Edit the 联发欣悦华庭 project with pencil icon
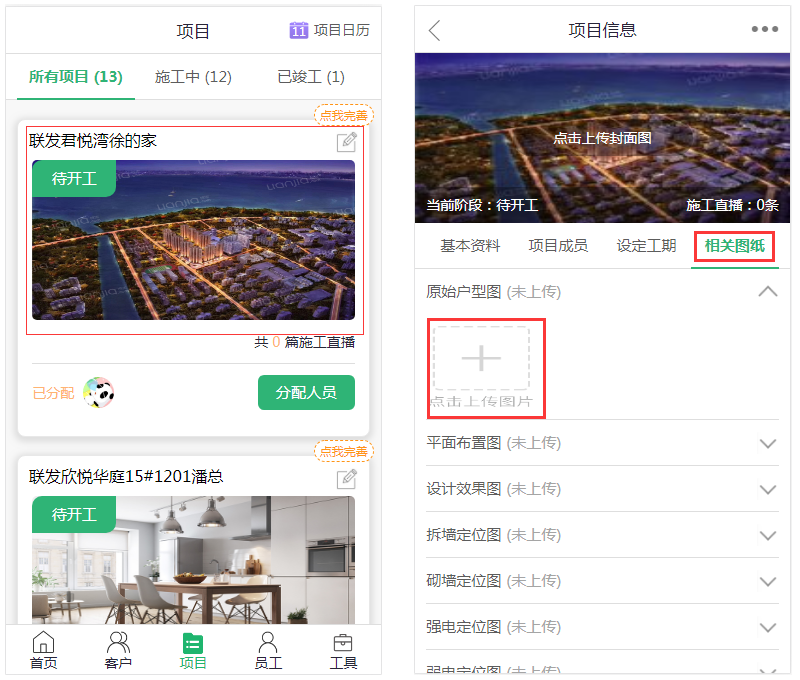The width and height of the screenshot is (800, 680). click(x=346, y=478)
